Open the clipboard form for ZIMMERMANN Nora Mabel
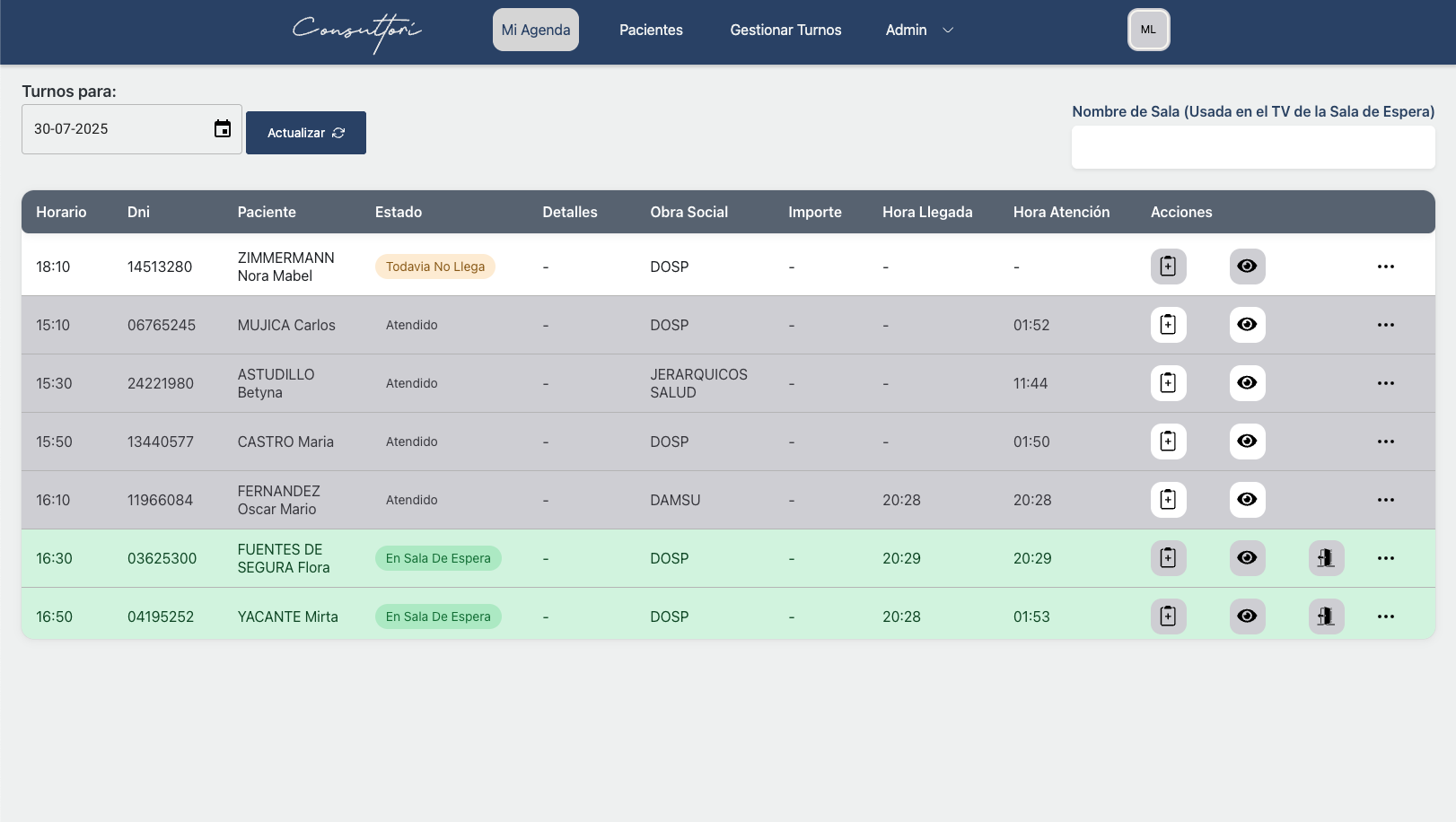This screenshot has width=1456, height=822. tap(1168, 266)
